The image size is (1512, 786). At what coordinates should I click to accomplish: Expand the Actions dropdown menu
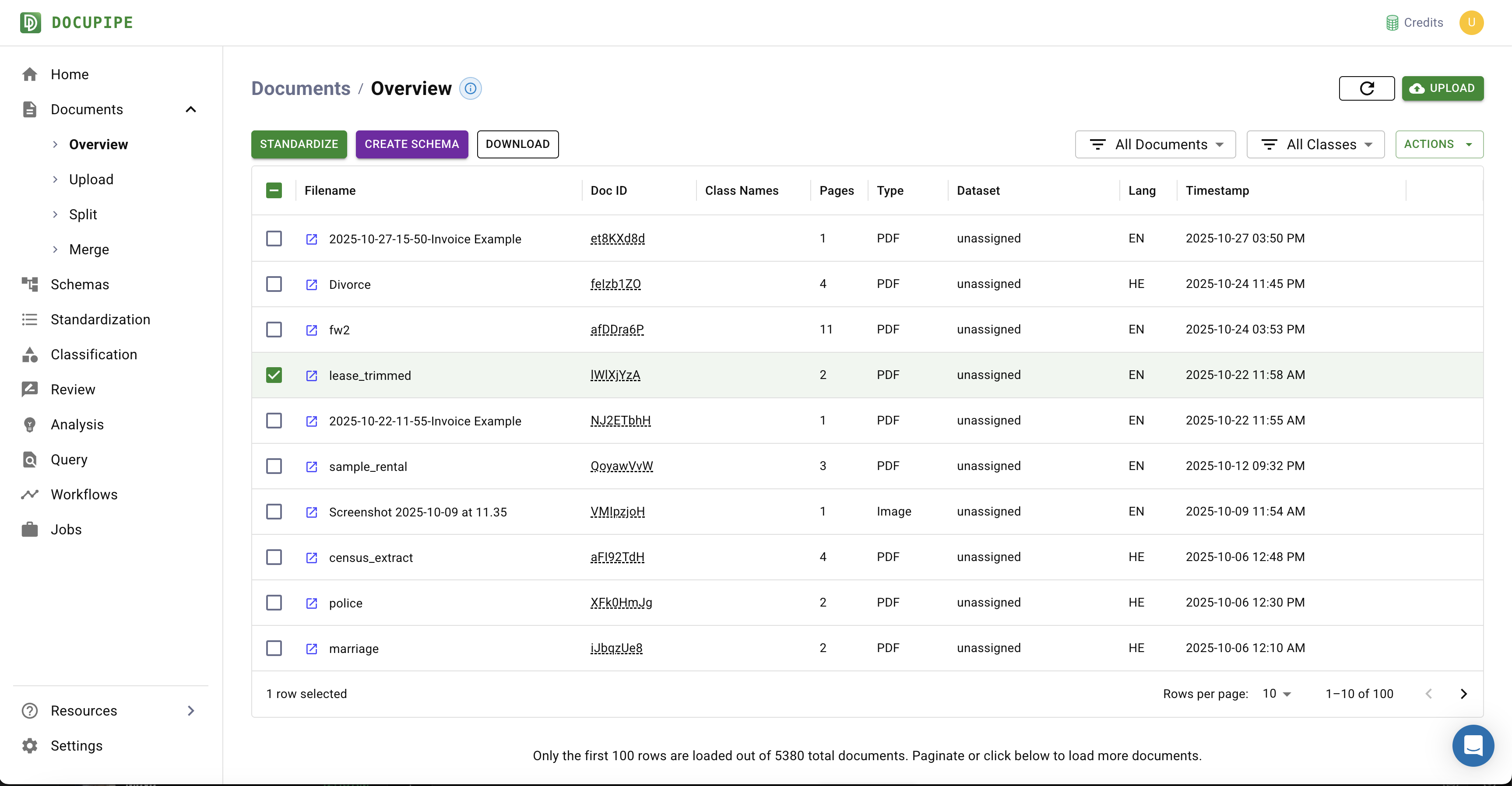click(x=1438, y=144)
